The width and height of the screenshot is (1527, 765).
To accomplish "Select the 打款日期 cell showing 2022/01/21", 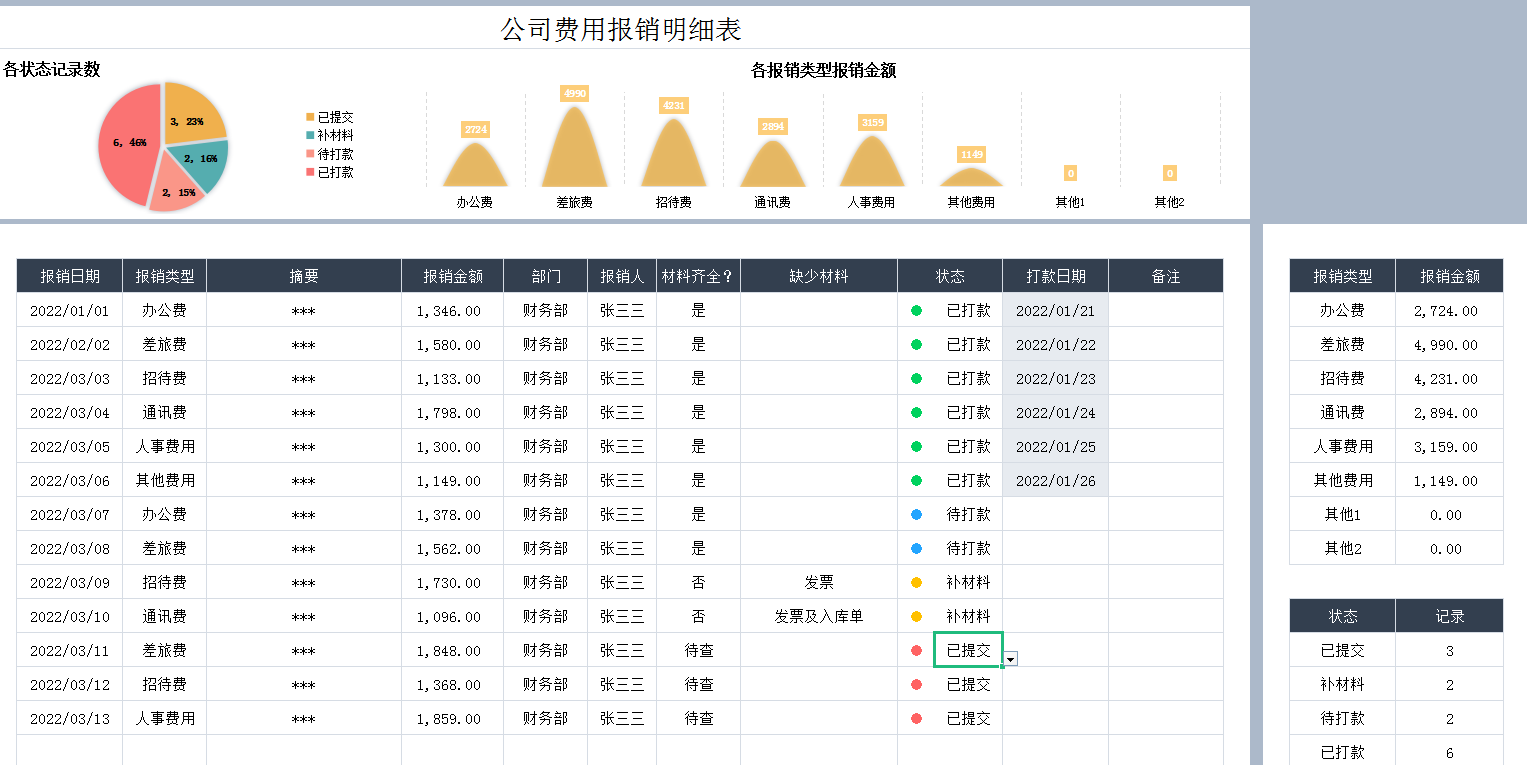I will click(x=1055, y=309).
